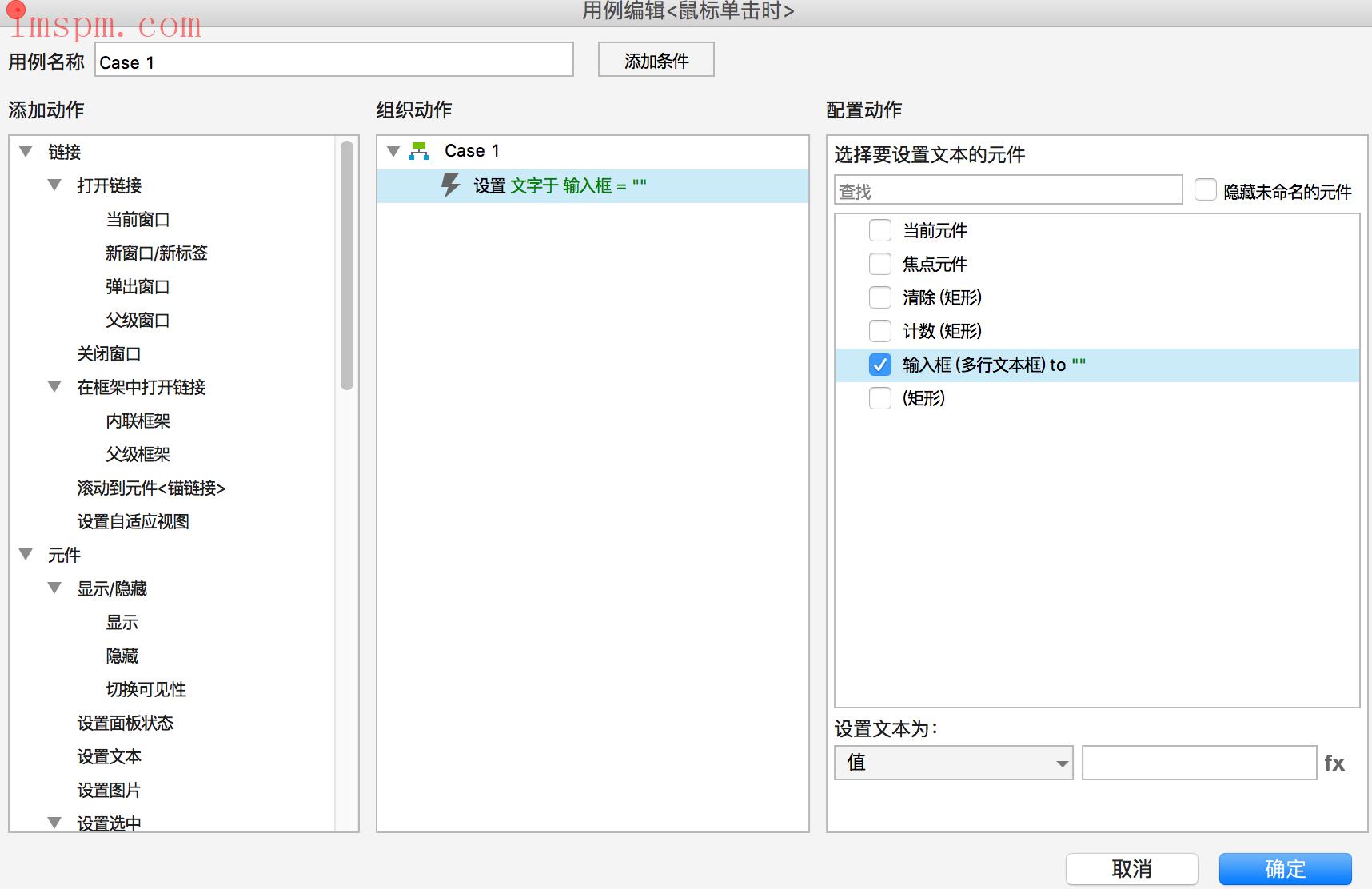Viewport: 1372px width, 889px height.
Task: Check the 焦点元件 checkbox
Action: [x=880, y=264]
